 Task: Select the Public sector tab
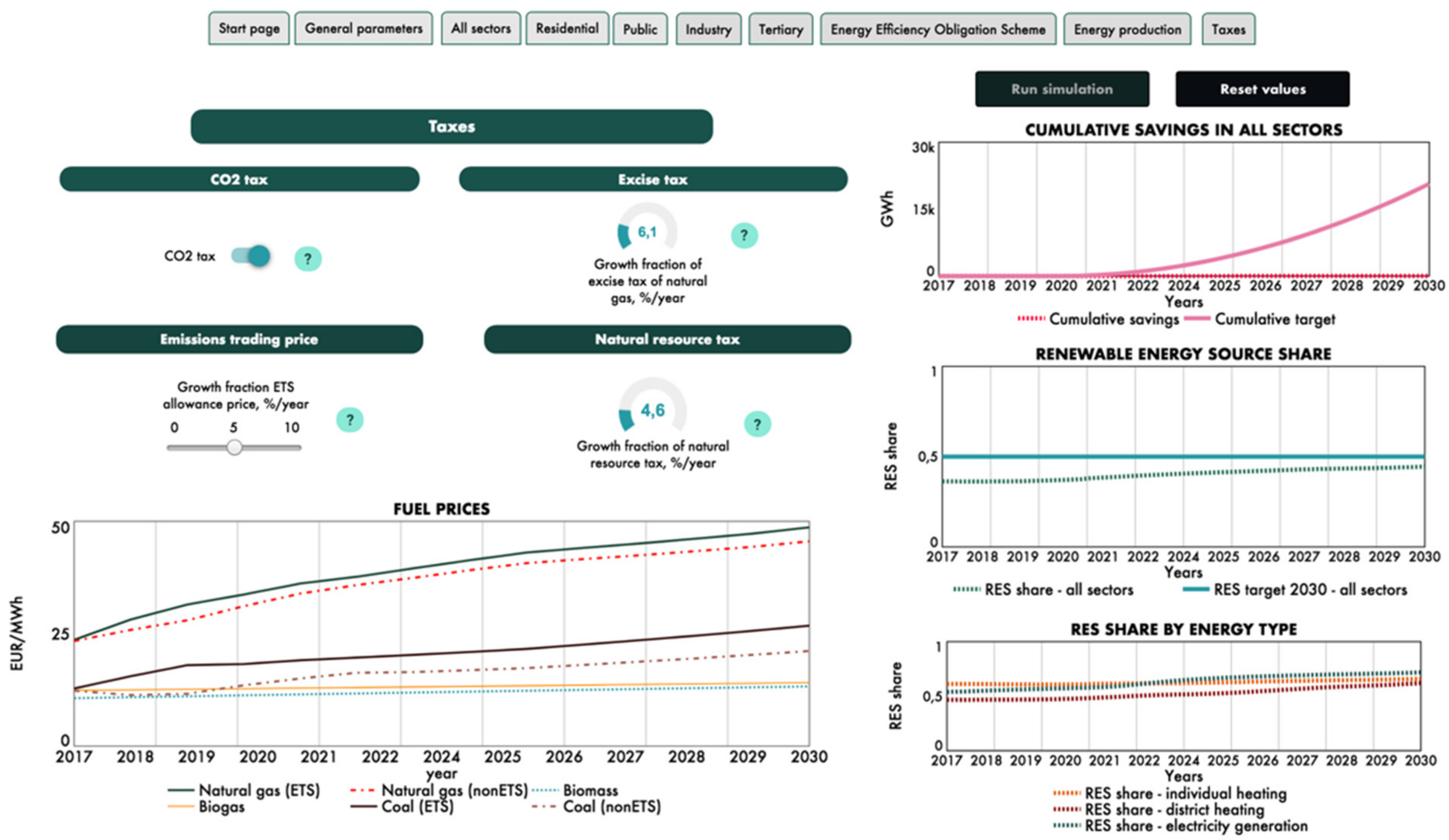pyautogui.click(x=640, y=29)
